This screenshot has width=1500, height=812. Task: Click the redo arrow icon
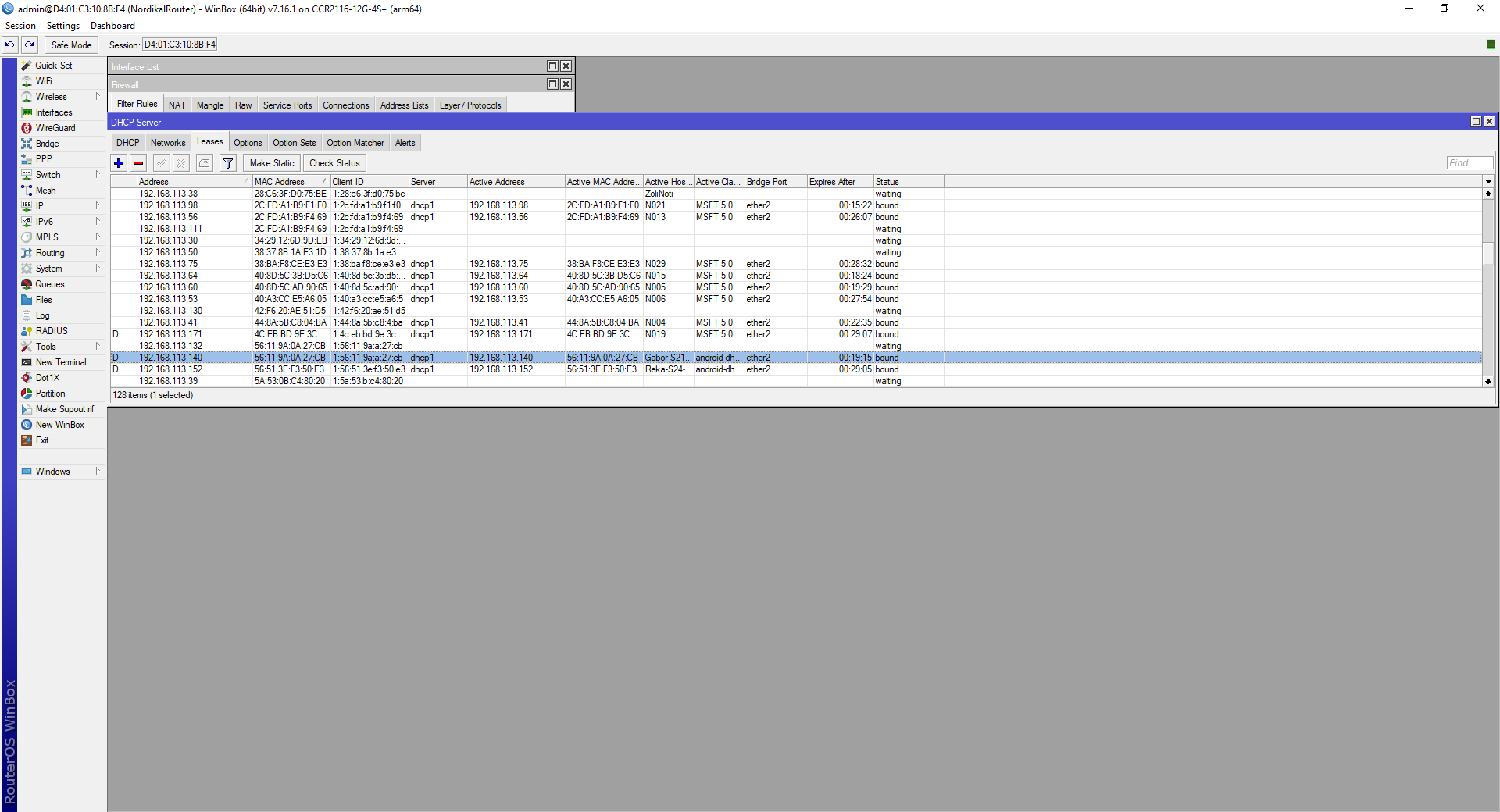pos(29,45)
